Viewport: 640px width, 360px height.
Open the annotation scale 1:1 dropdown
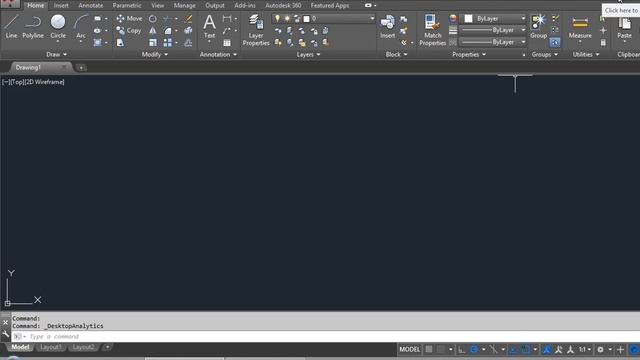click(584, 349)
